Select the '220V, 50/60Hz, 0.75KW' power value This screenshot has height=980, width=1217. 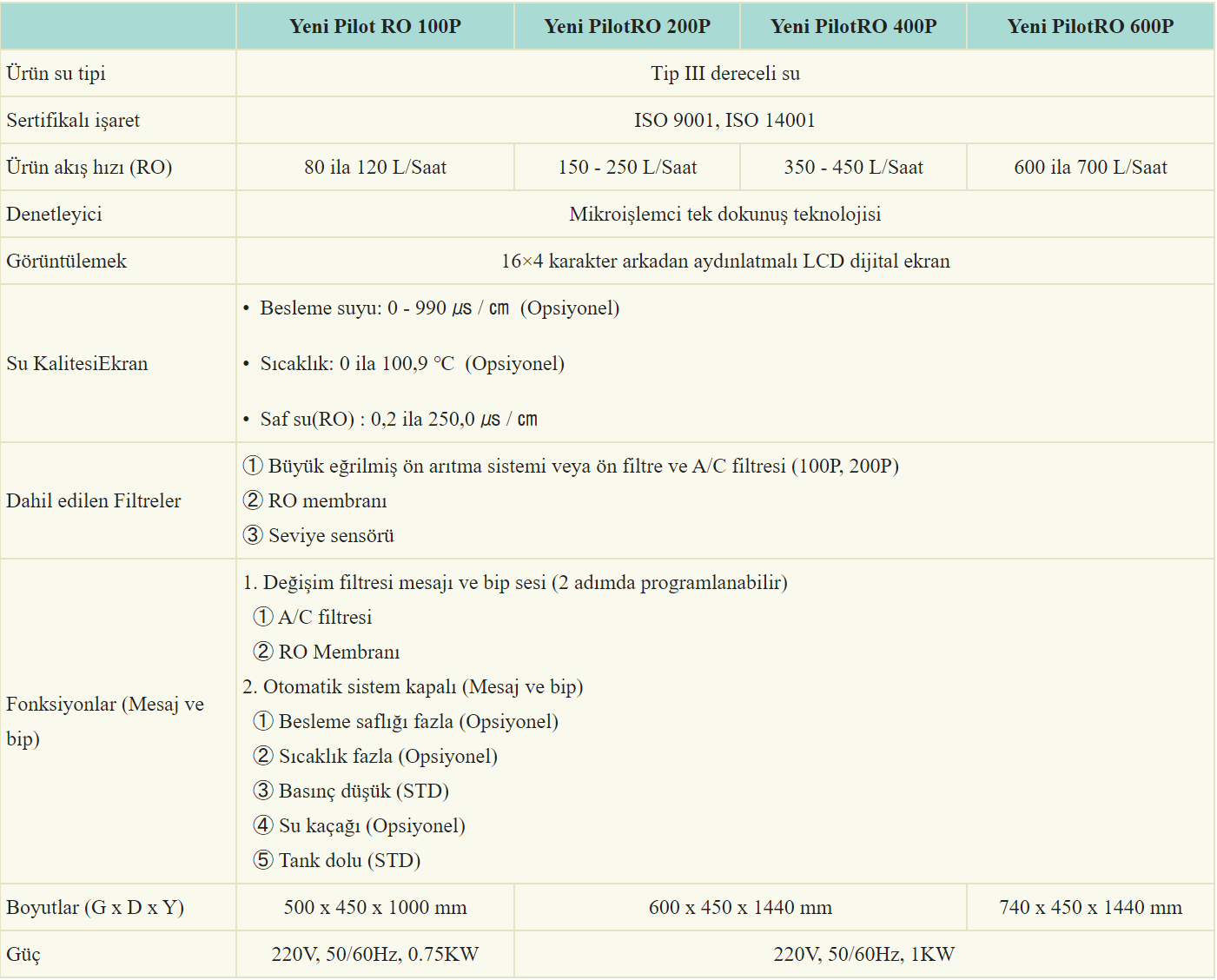(375, 954)
